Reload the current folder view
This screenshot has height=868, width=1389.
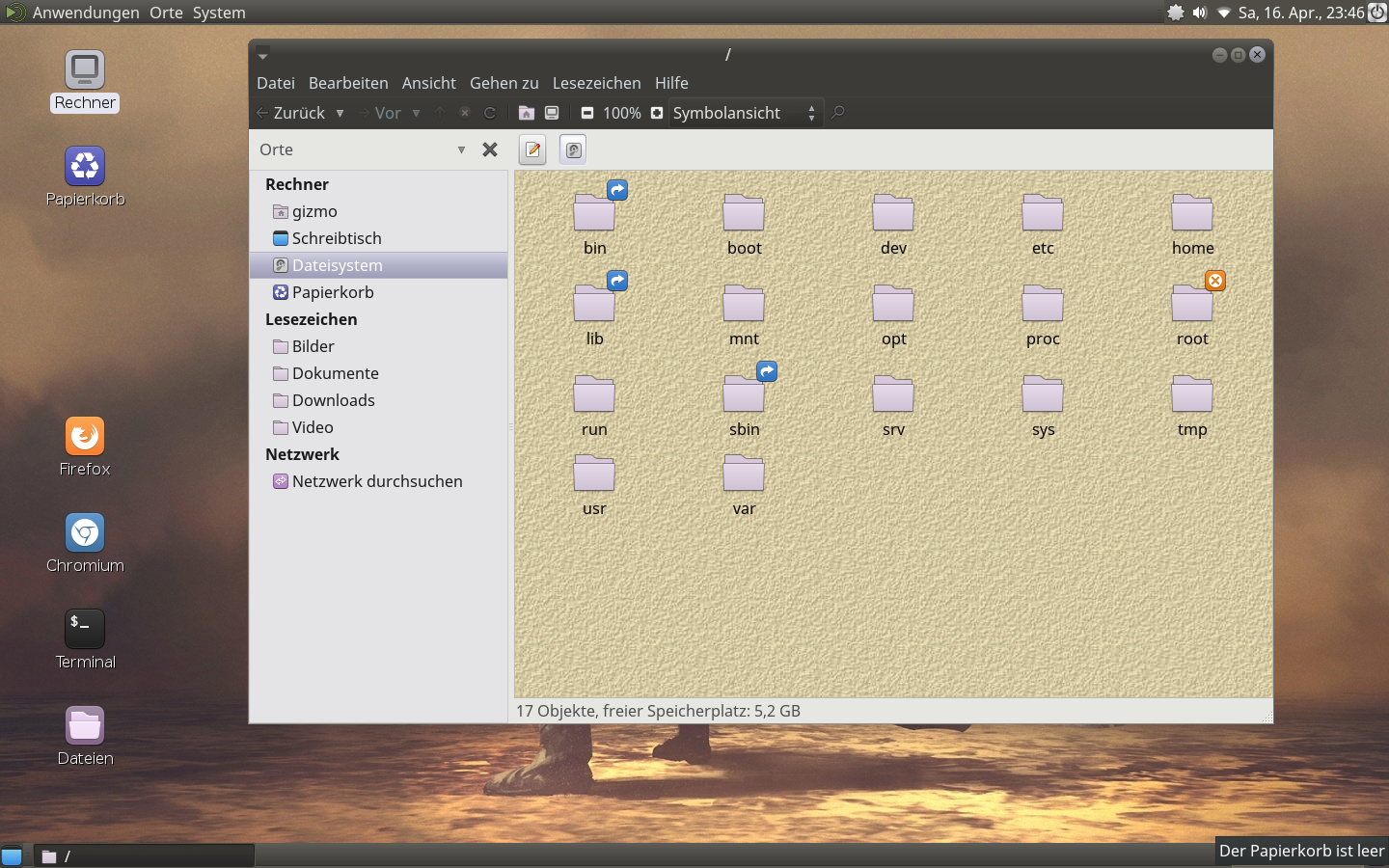[490, 113]
